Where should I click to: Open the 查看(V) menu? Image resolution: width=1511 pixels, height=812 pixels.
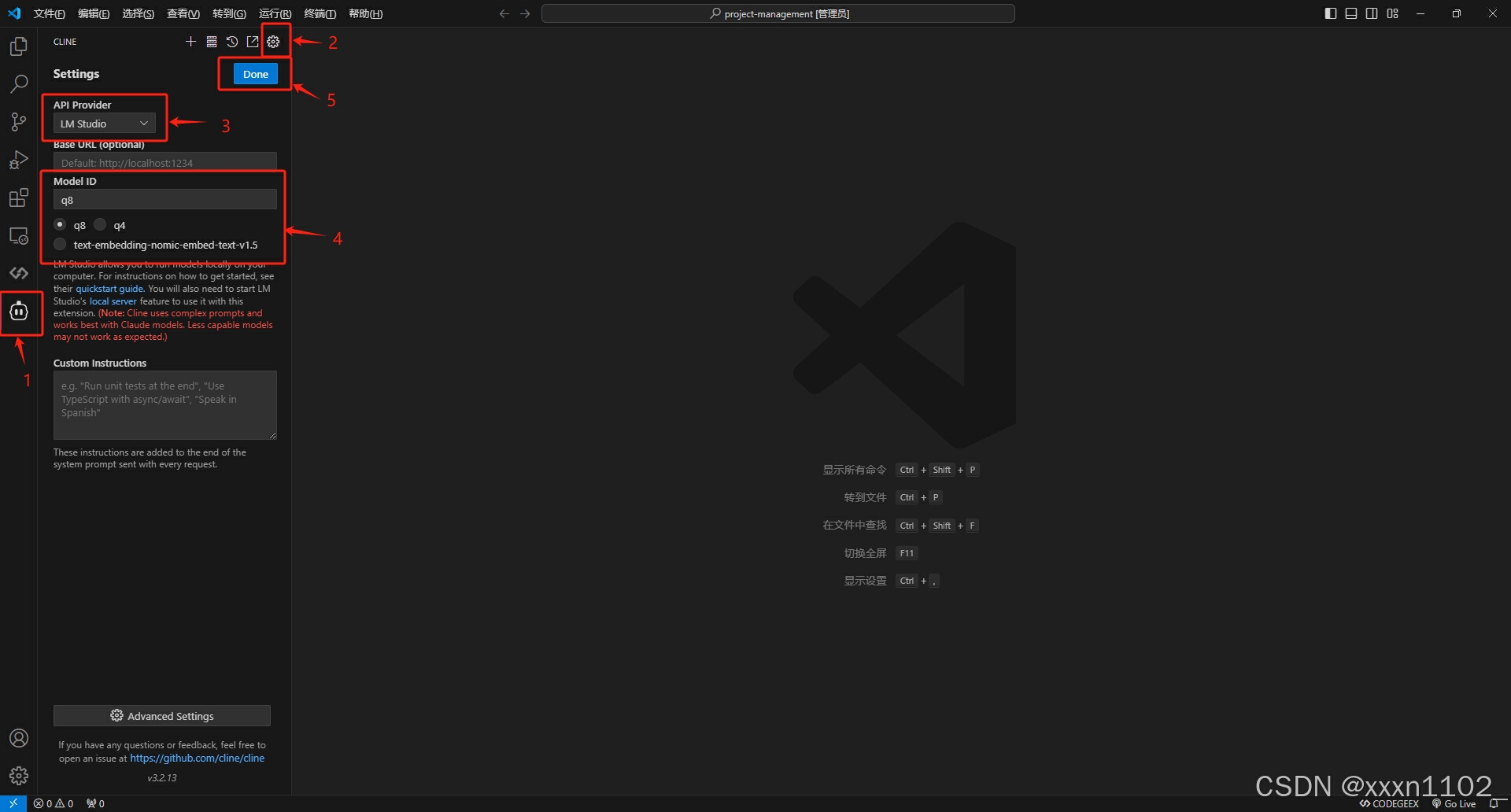pos(183,13)
